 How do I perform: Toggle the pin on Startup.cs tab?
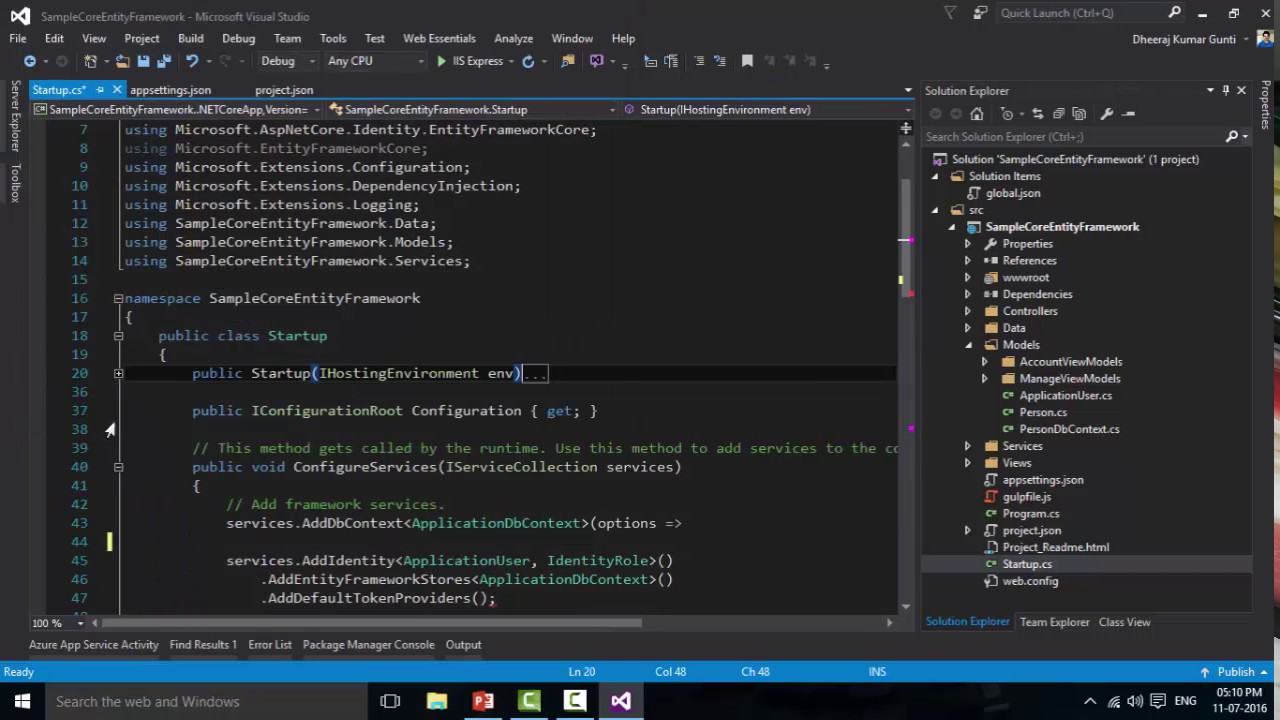(99, 90)
